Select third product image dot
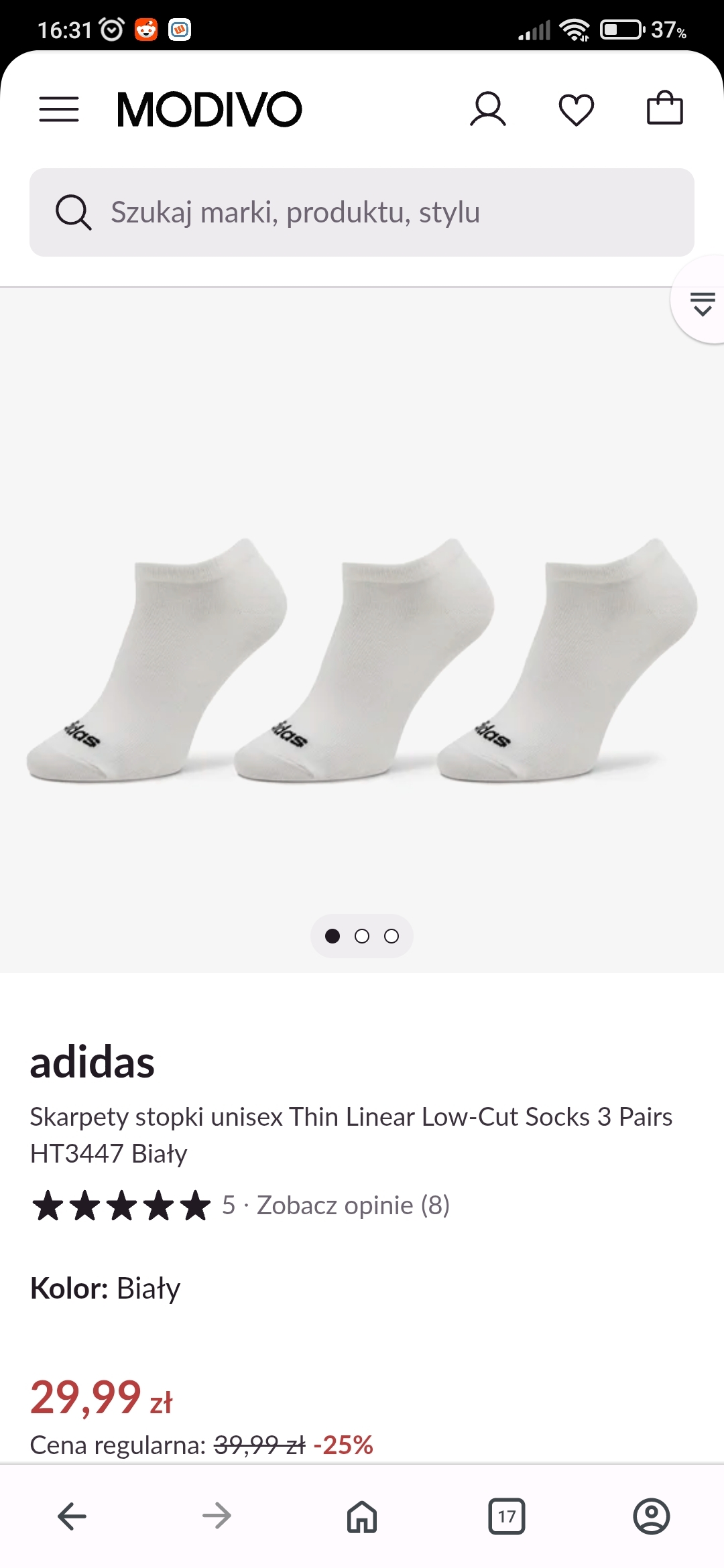The width and height of the screenshot is (724, 1568). click(x=391, y=936)
